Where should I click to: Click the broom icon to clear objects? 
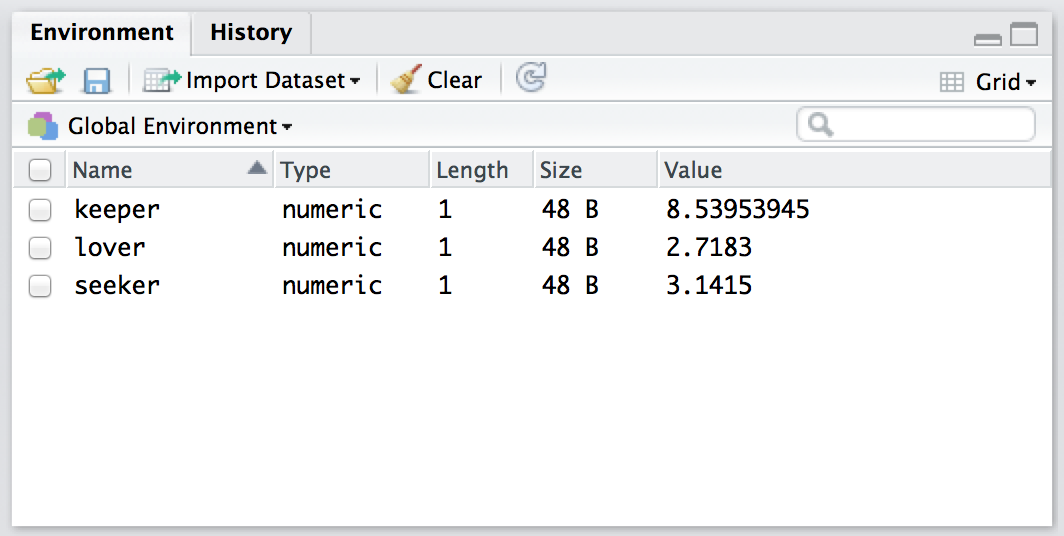point(406,80)
